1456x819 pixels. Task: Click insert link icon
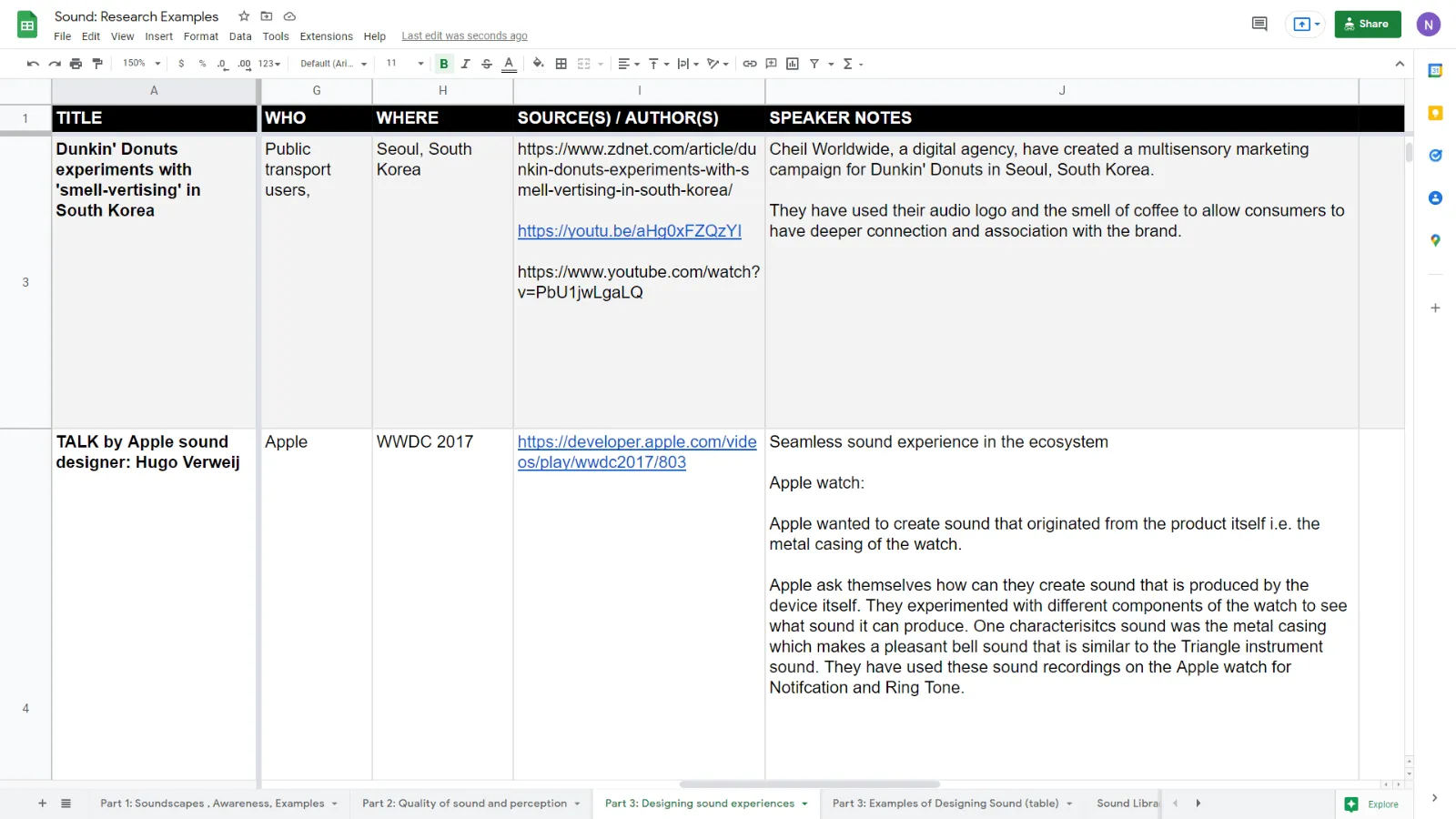pyautogui.click(x=750, y=64)
